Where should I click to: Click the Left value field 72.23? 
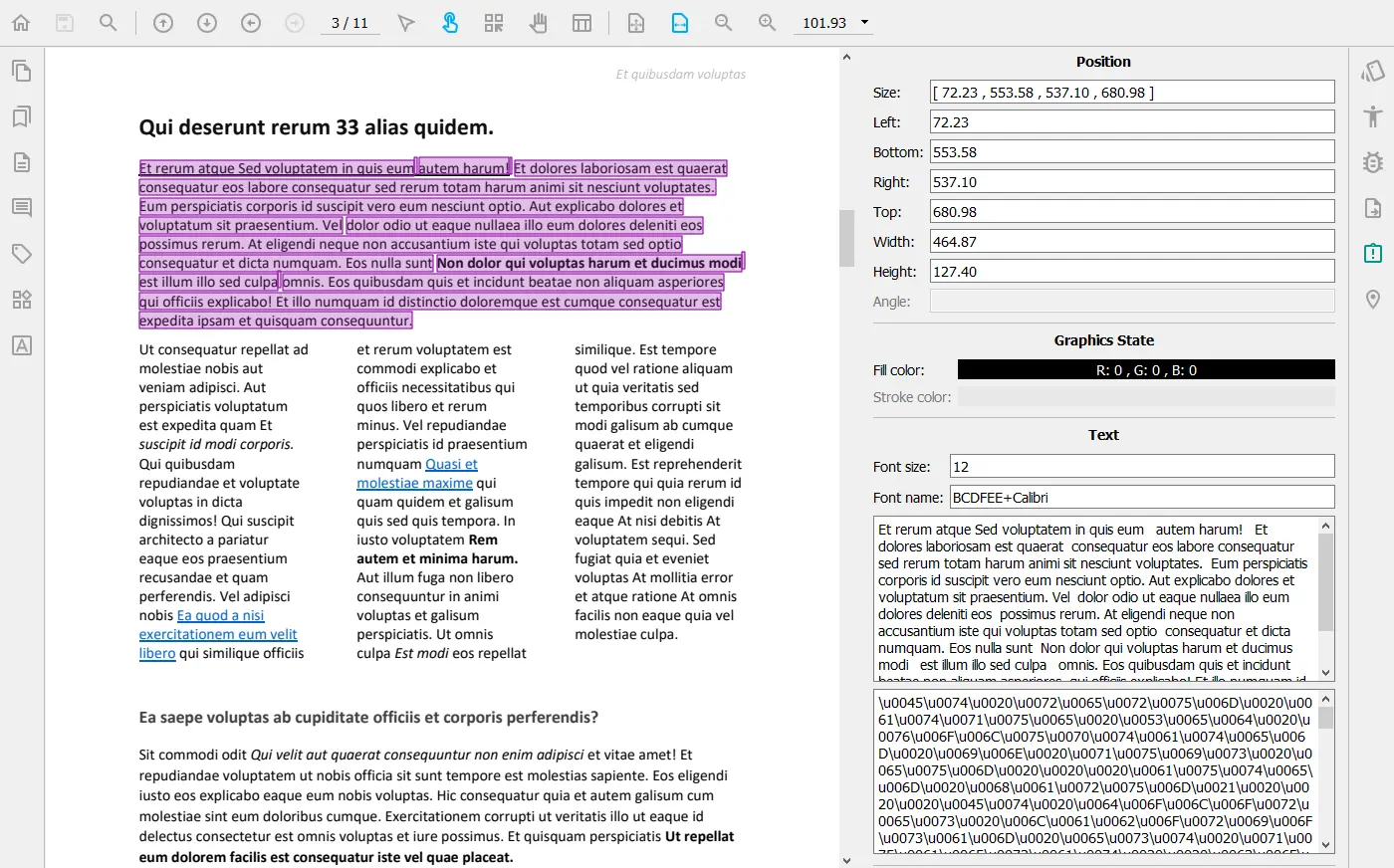click(1132, 121)
